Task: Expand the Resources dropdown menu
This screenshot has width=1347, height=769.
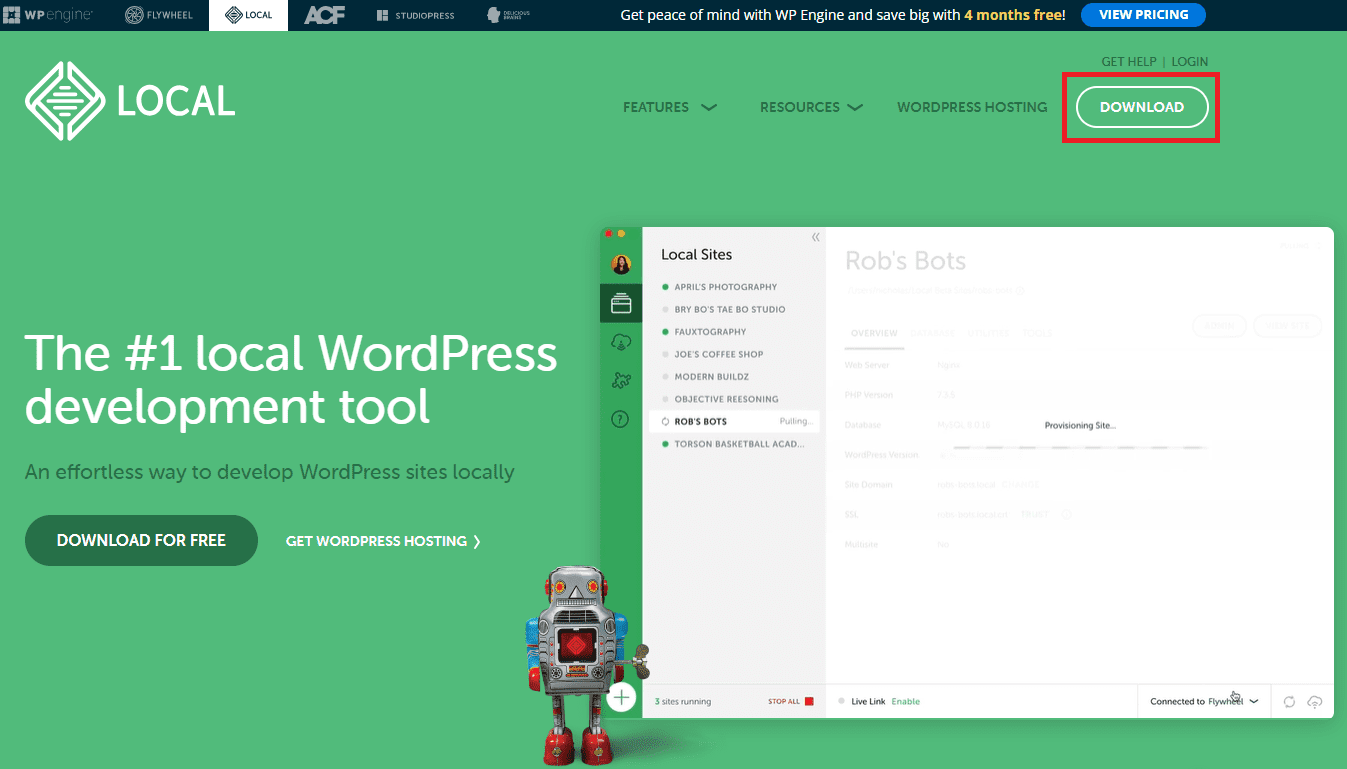Action: click(812, 107)
